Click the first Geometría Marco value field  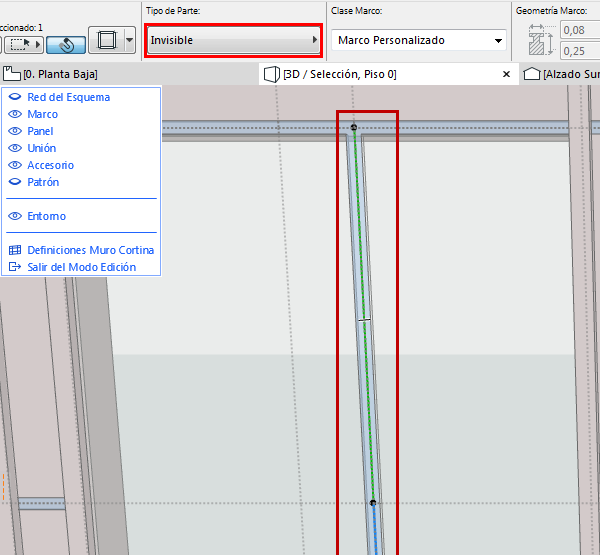(x=580, y=32)
